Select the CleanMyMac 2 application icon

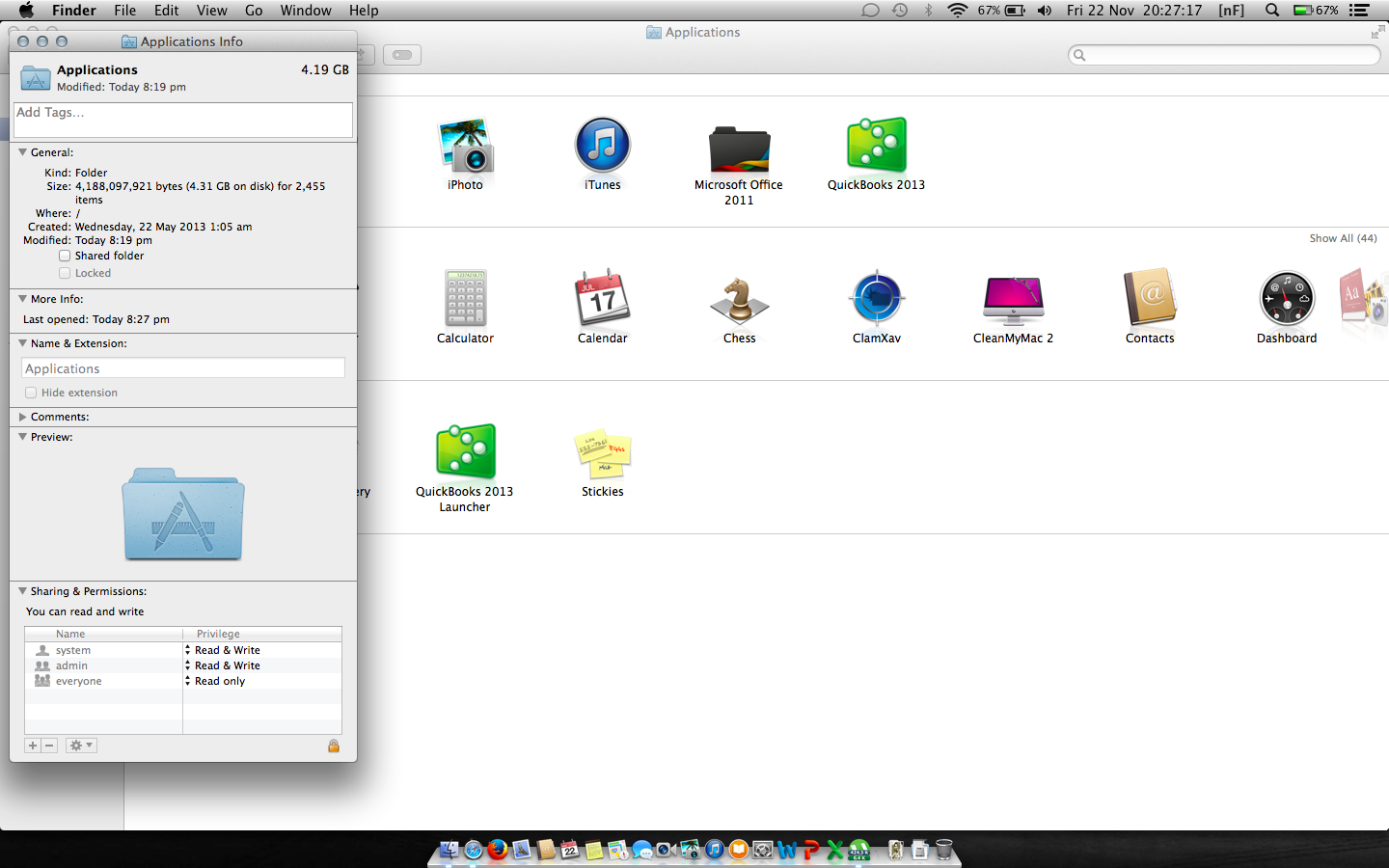coord(1013,300)
